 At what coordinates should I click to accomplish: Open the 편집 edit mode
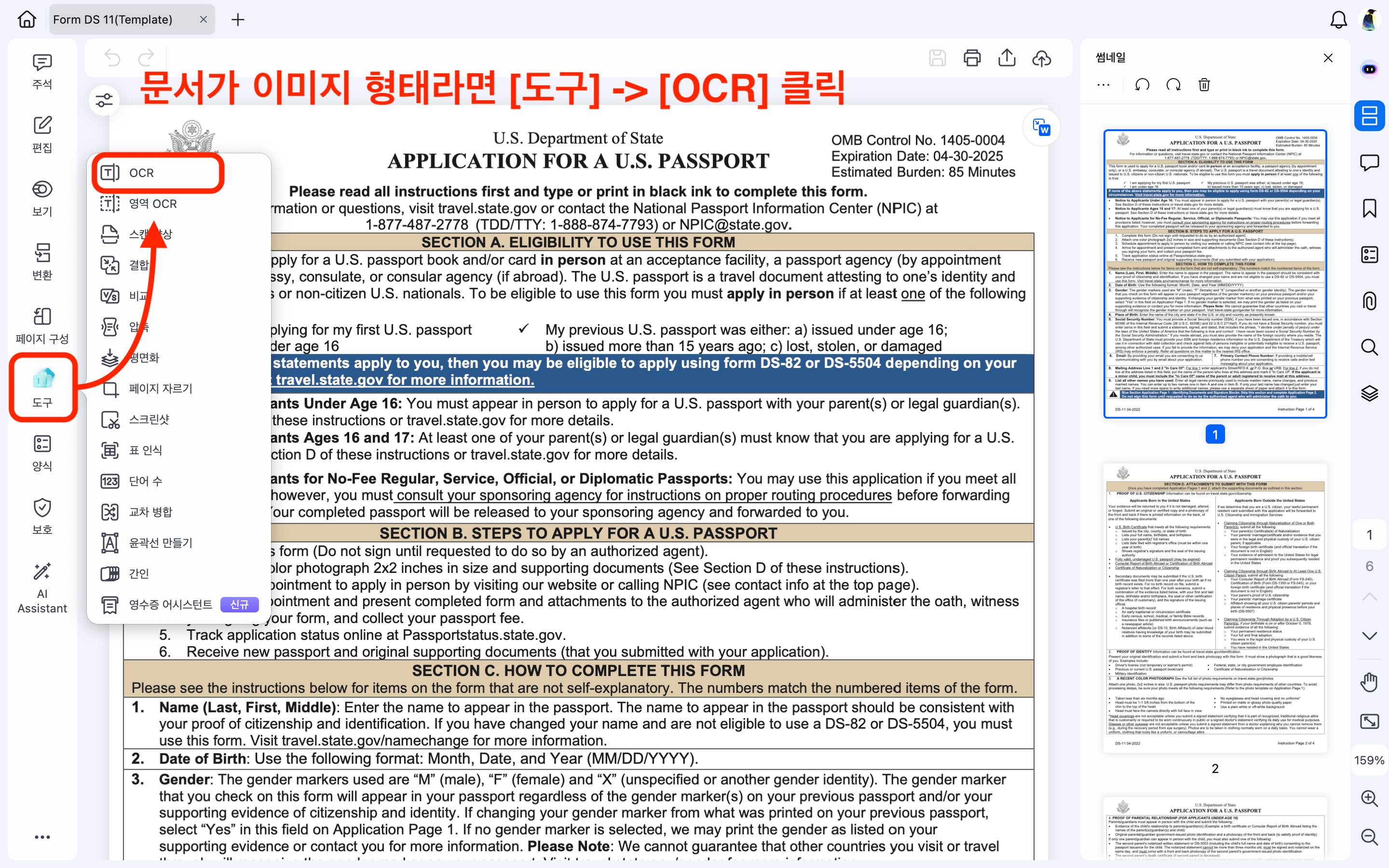(x=42, y=135)
